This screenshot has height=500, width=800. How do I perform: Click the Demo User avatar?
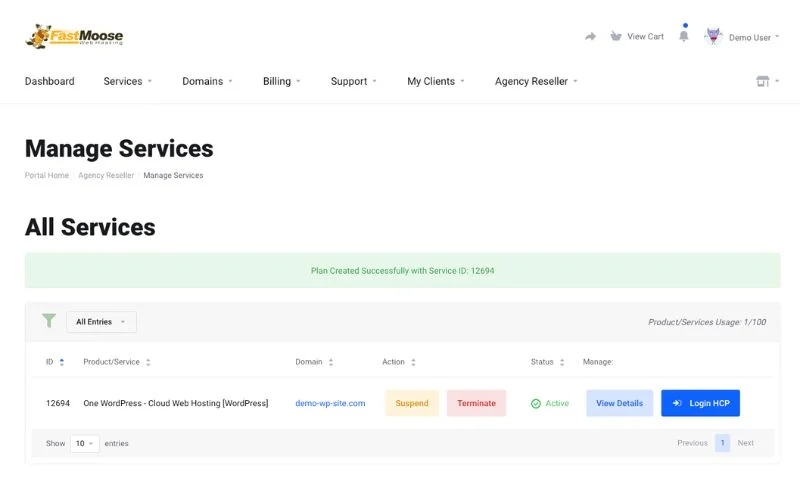coord(713,36)
